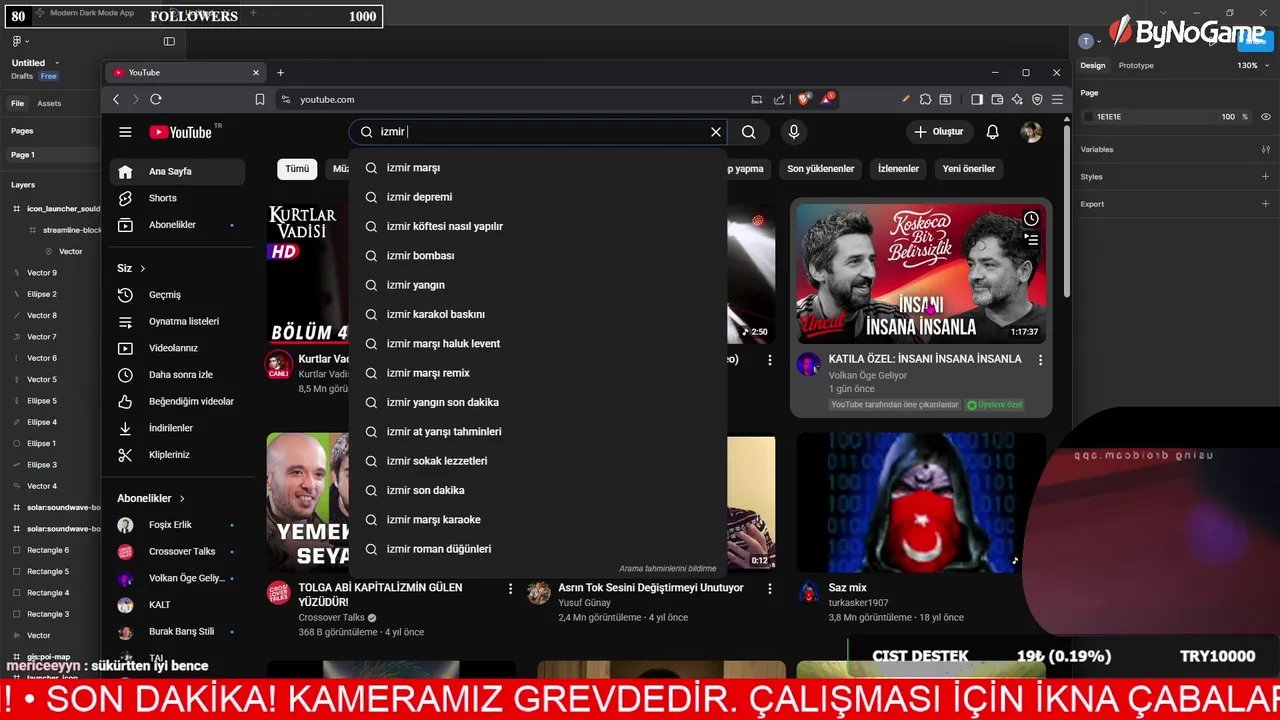Select the Tümü filter chip
Image resolution: width=1280 pixels, height=720 pixels.
tap(297, 169)
